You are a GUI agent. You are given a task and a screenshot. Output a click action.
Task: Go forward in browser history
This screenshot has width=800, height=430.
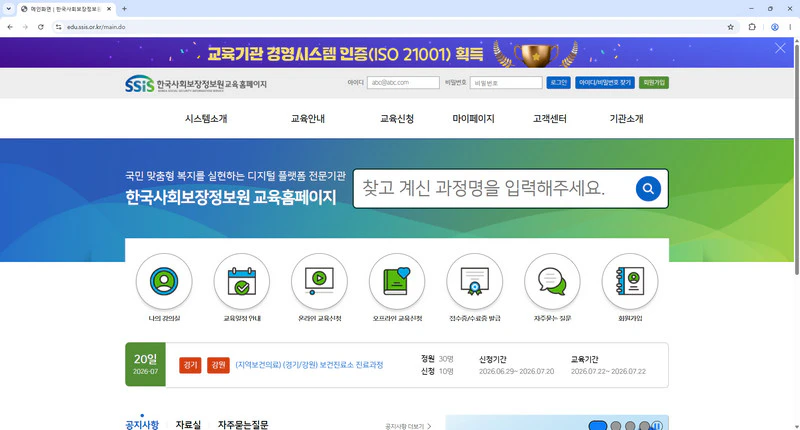click(x=25, y=27)
